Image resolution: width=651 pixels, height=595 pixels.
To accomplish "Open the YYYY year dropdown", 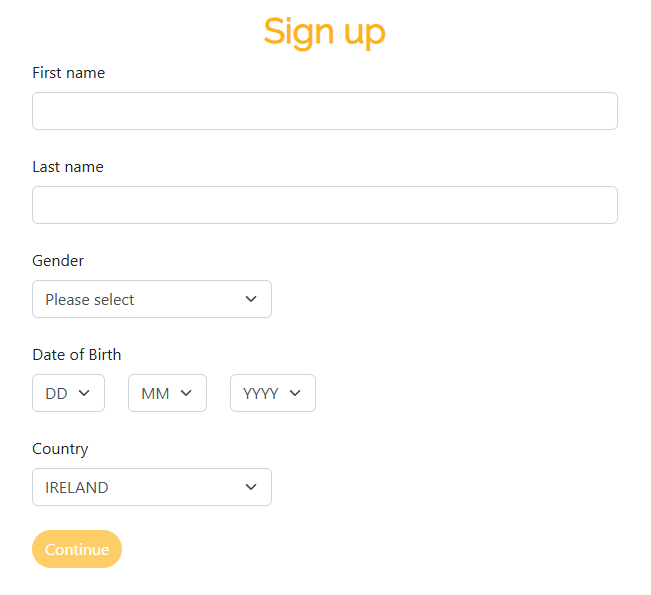I will 273,393.
